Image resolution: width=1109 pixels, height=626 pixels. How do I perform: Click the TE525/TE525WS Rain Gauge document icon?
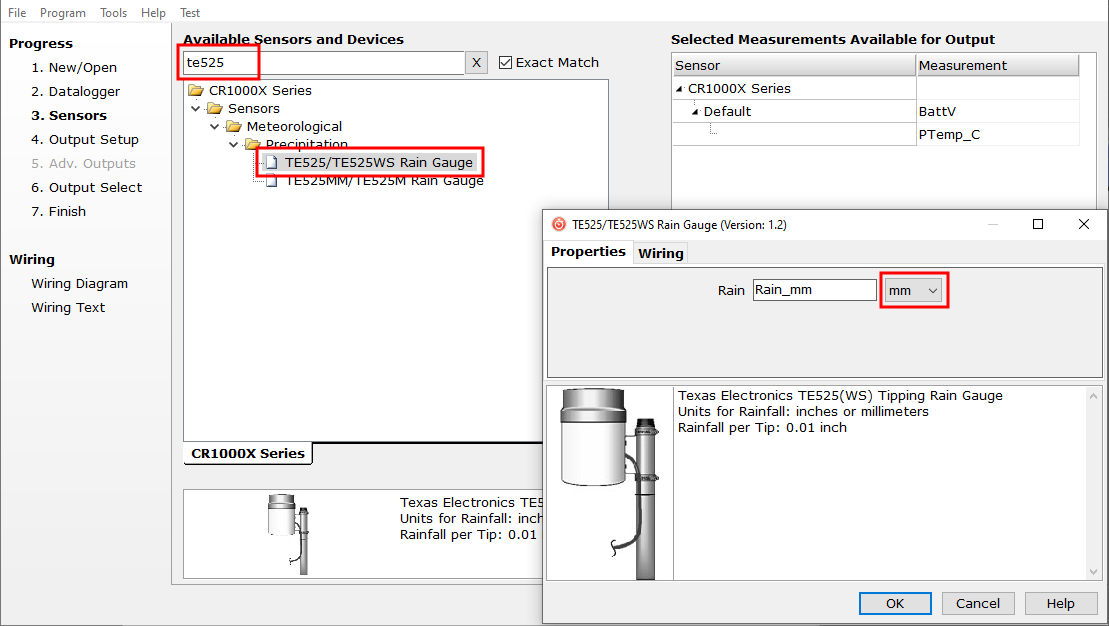tap(270, 162)
